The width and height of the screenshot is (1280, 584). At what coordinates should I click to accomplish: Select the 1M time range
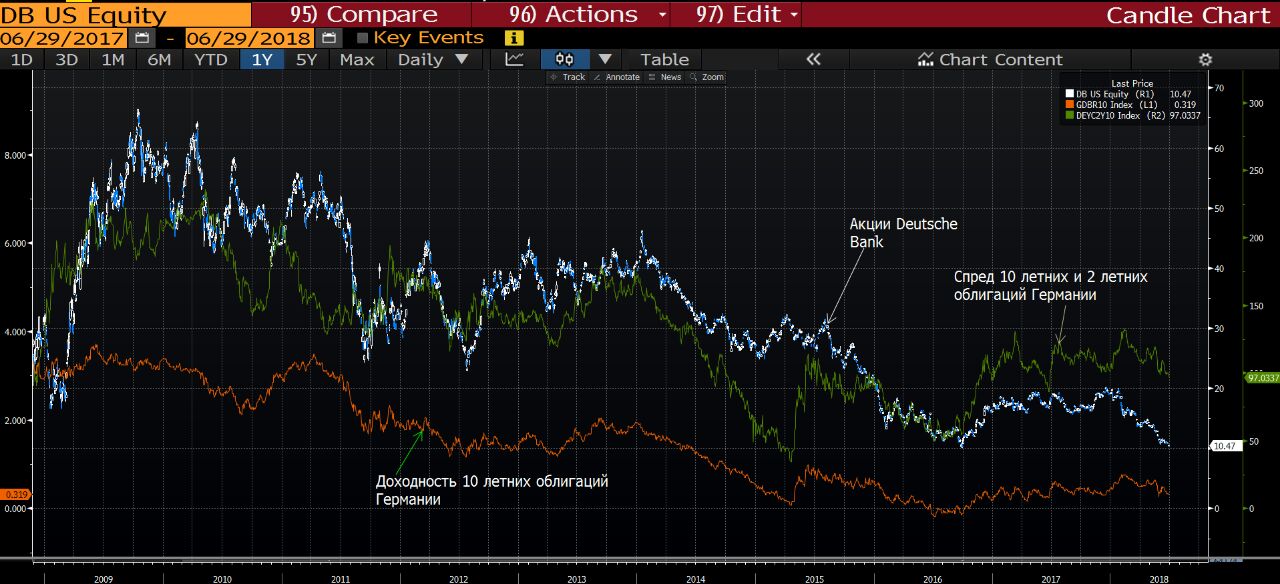pos(113,59)
